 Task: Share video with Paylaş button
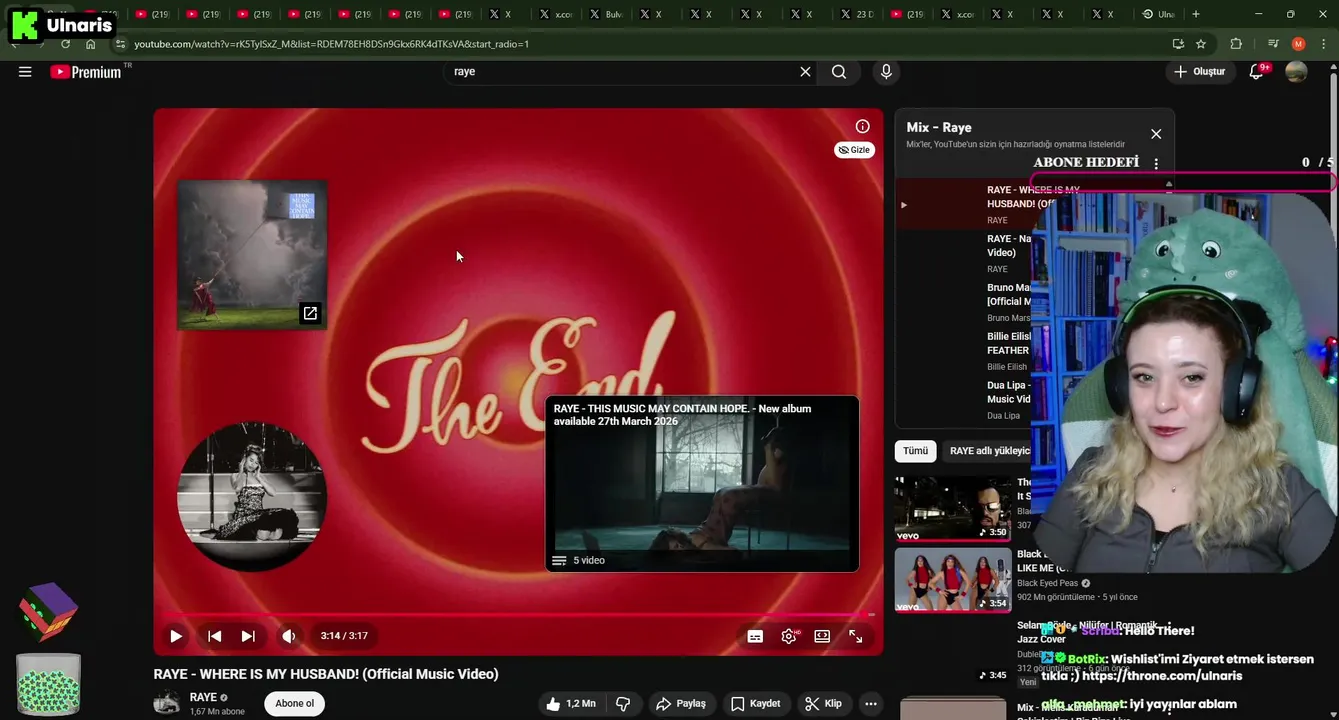click(x=681, y=704)
